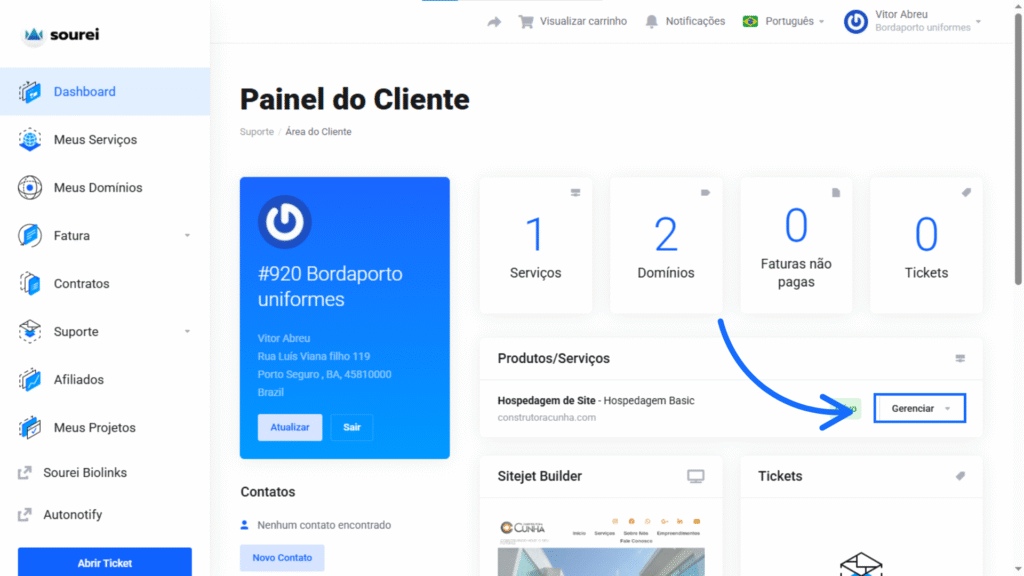
Task: Click the Notificações bell icon
Action: [652, 21]
